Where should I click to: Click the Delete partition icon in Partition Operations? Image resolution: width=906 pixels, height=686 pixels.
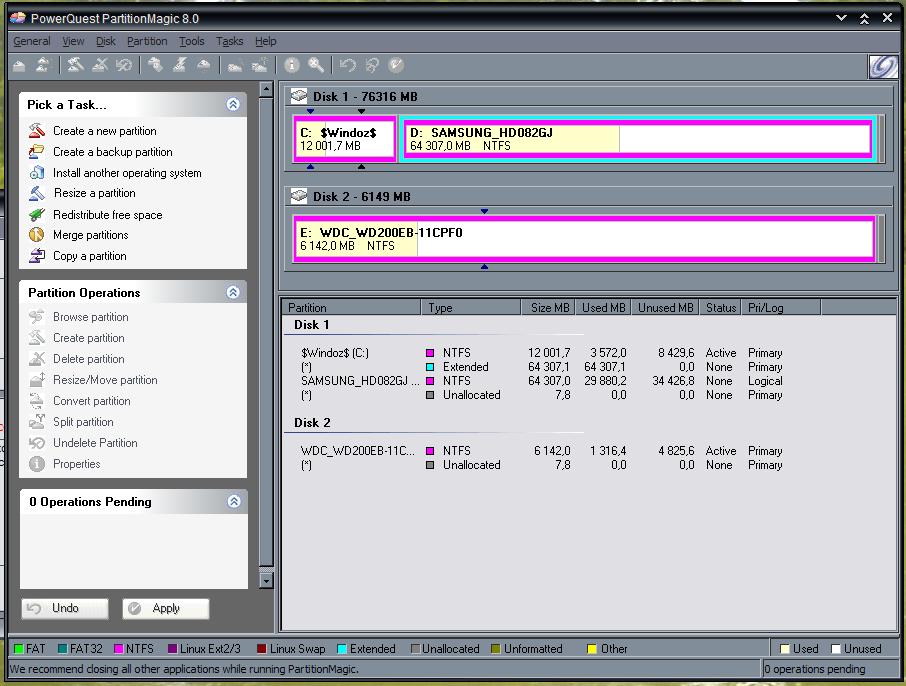(x=37, y=358)
